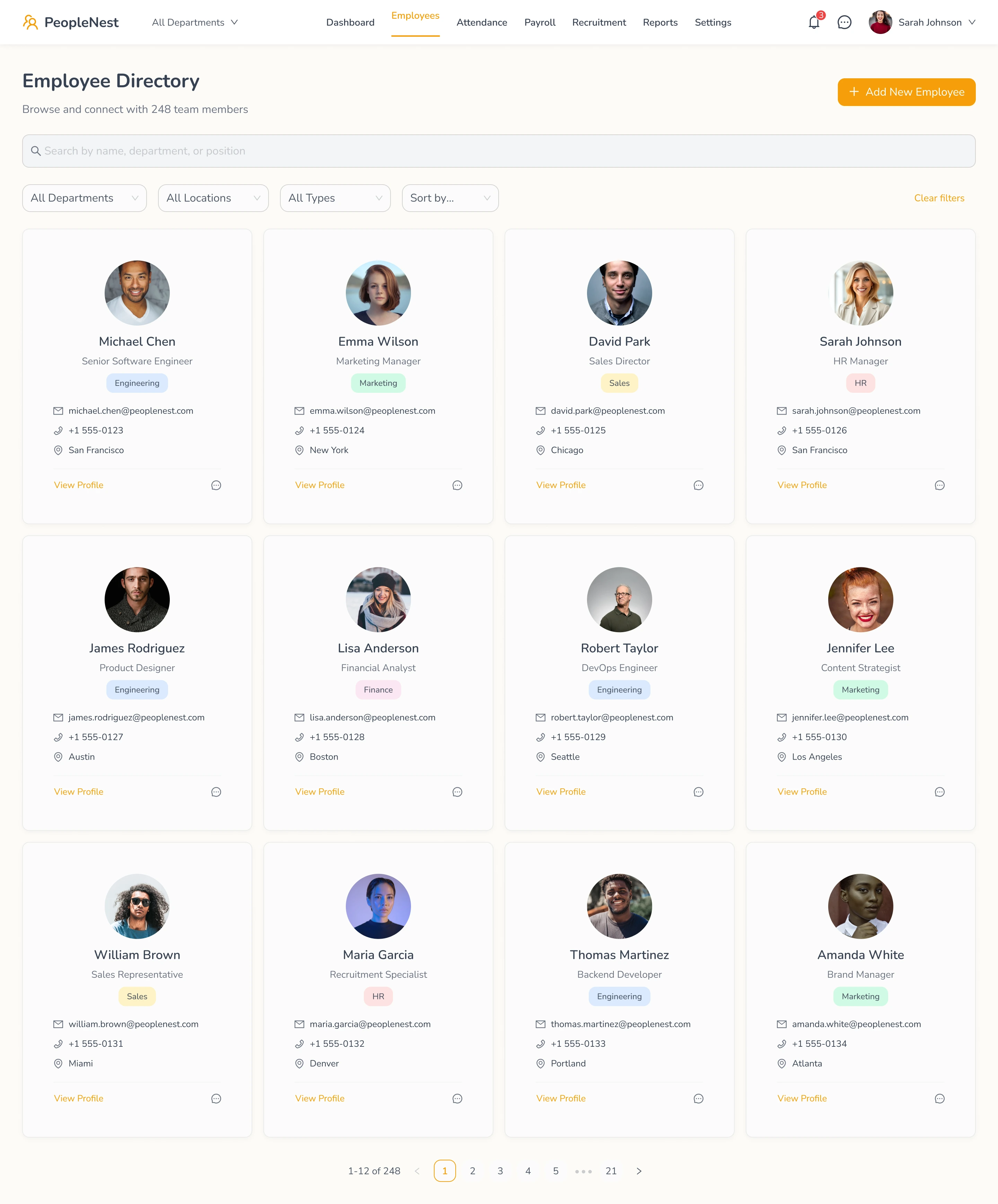
Task: Click message icon on Jennifer Lee's card
Action: point(939,792)
